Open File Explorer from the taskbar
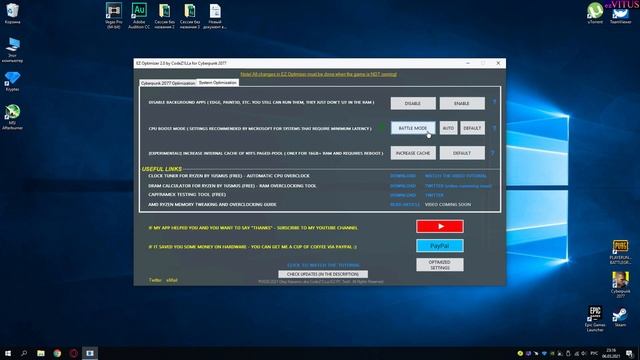 pos(41,353)
